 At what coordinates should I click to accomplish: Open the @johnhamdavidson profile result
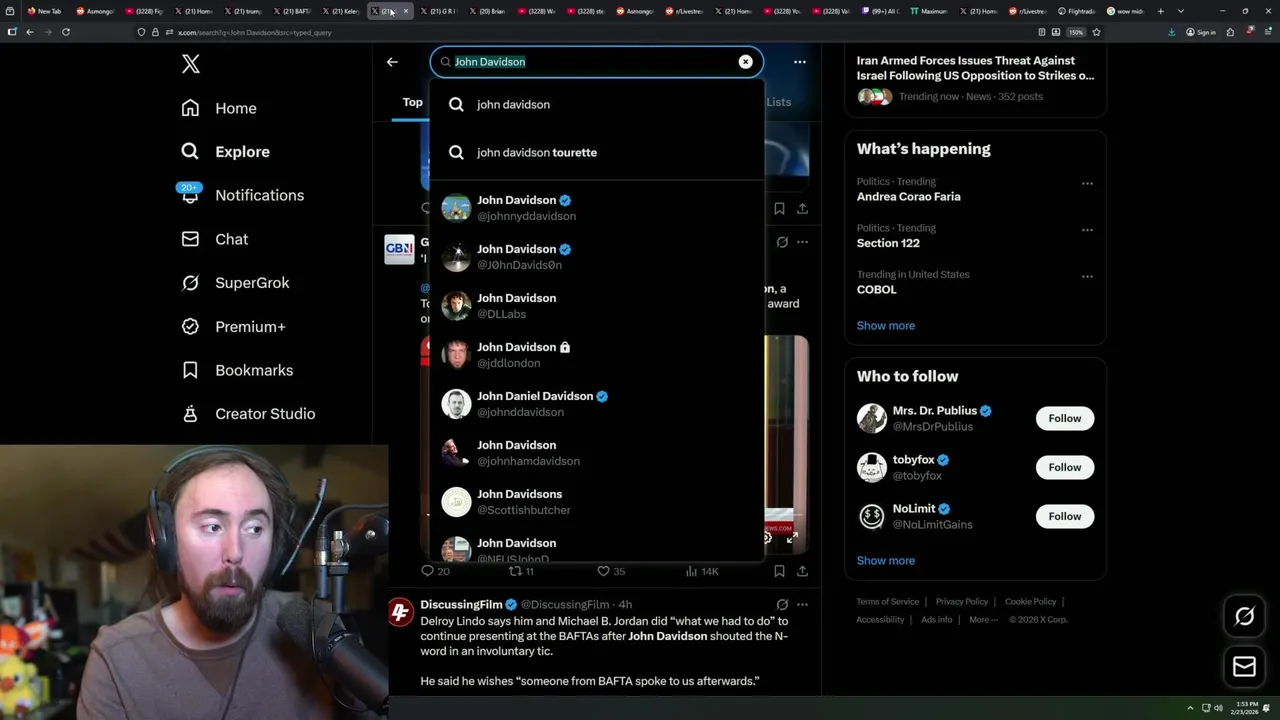pyautogui.click(x=597, y=453)
